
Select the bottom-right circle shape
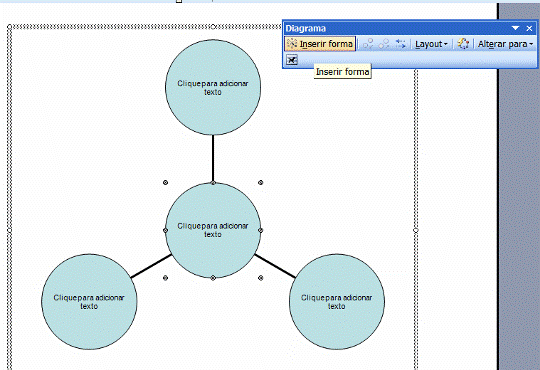pyautogui.click(x=336, y=302)
